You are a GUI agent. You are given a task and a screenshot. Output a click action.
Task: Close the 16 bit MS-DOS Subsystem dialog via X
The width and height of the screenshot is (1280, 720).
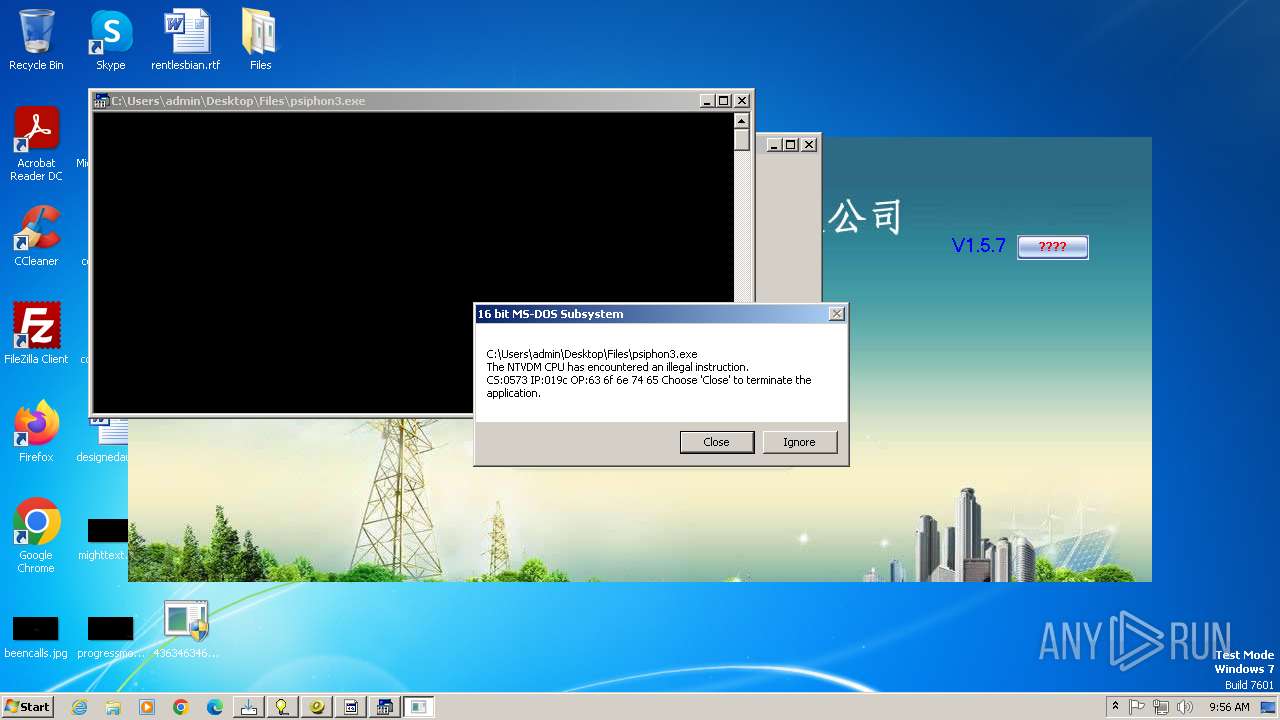(837, 314)
